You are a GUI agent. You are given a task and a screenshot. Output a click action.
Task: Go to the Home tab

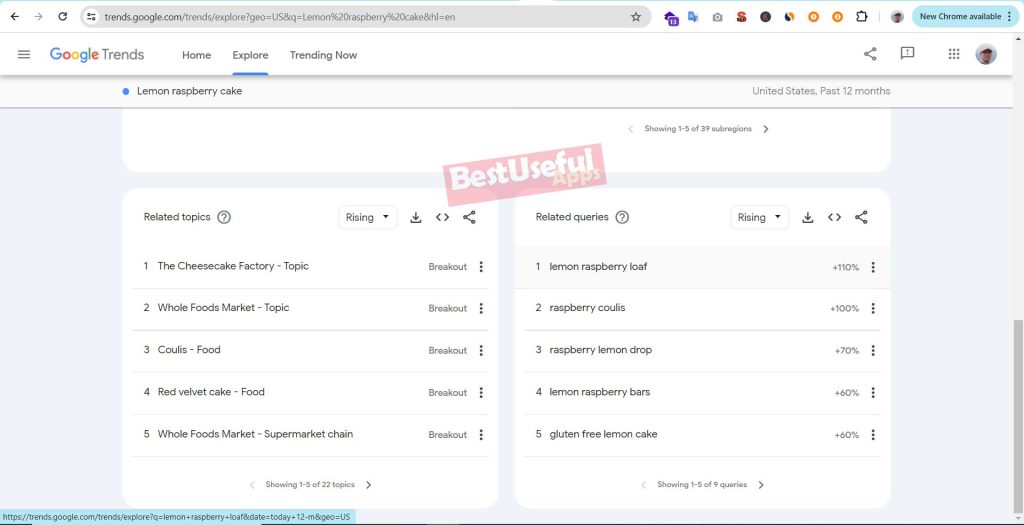click(x=197, y=55)
